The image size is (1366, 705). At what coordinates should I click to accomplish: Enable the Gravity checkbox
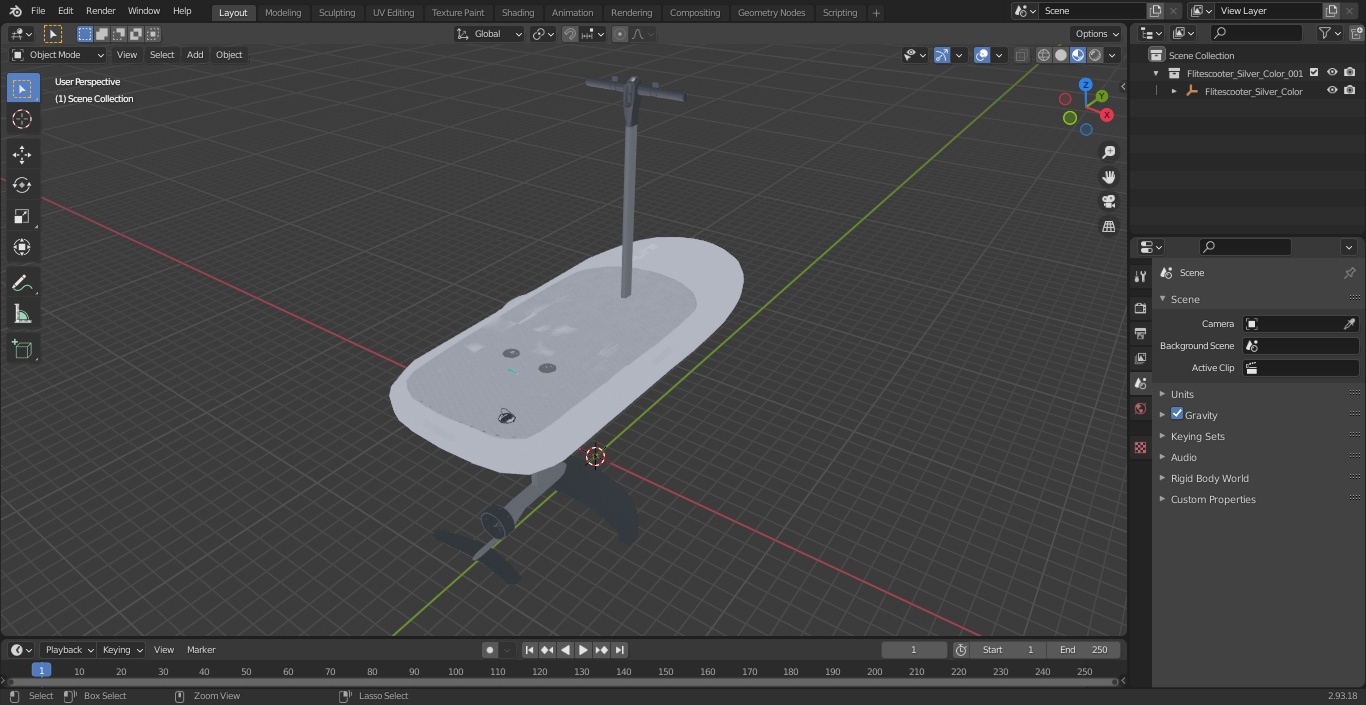[1177, 414]
